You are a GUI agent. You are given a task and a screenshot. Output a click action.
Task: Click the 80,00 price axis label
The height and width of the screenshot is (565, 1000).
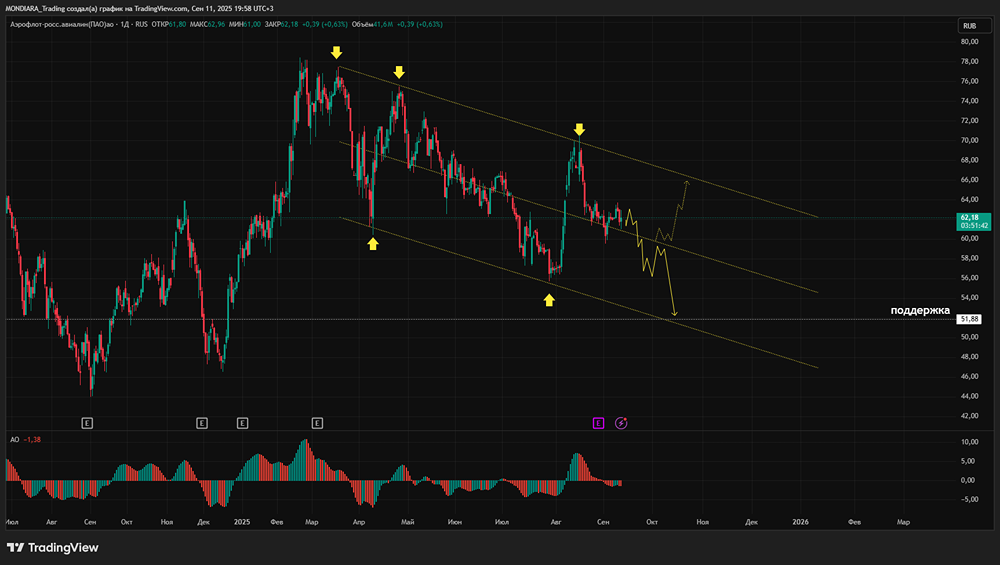tap(969, 41)
